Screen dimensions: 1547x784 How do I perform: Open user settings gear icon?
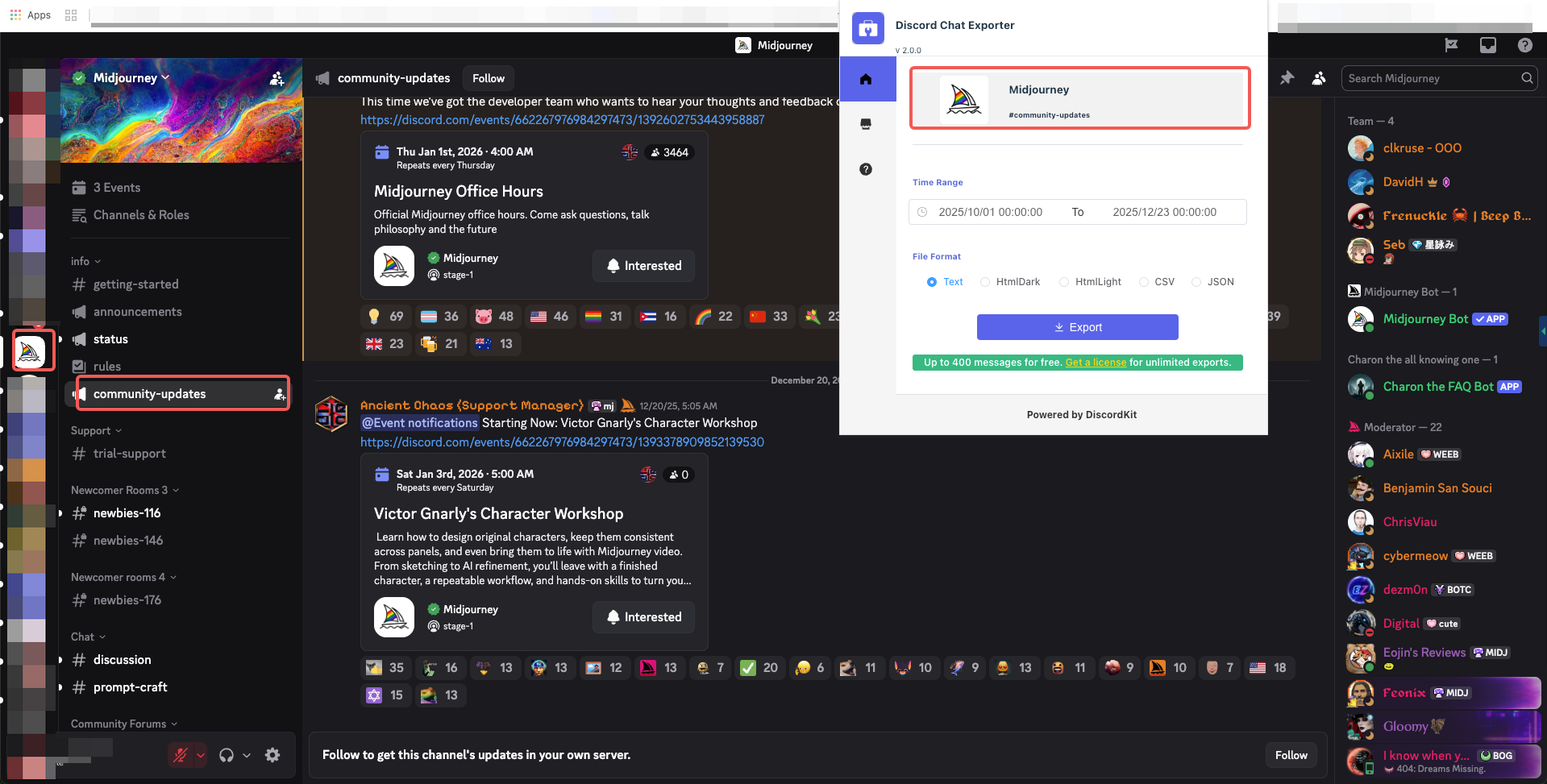click(x=272, y=755)
